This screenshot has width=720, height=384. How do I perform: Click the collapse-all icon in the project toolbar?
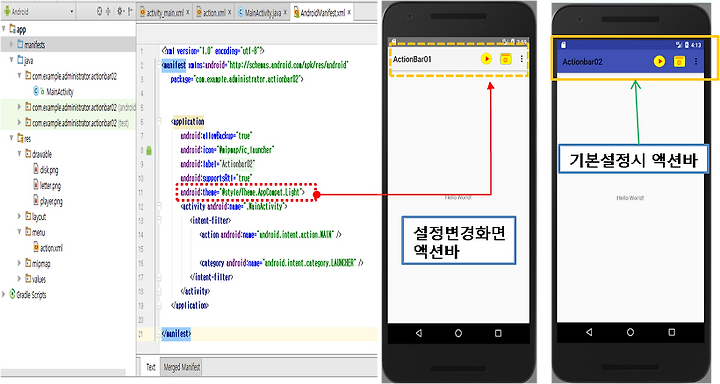(108, 11)
